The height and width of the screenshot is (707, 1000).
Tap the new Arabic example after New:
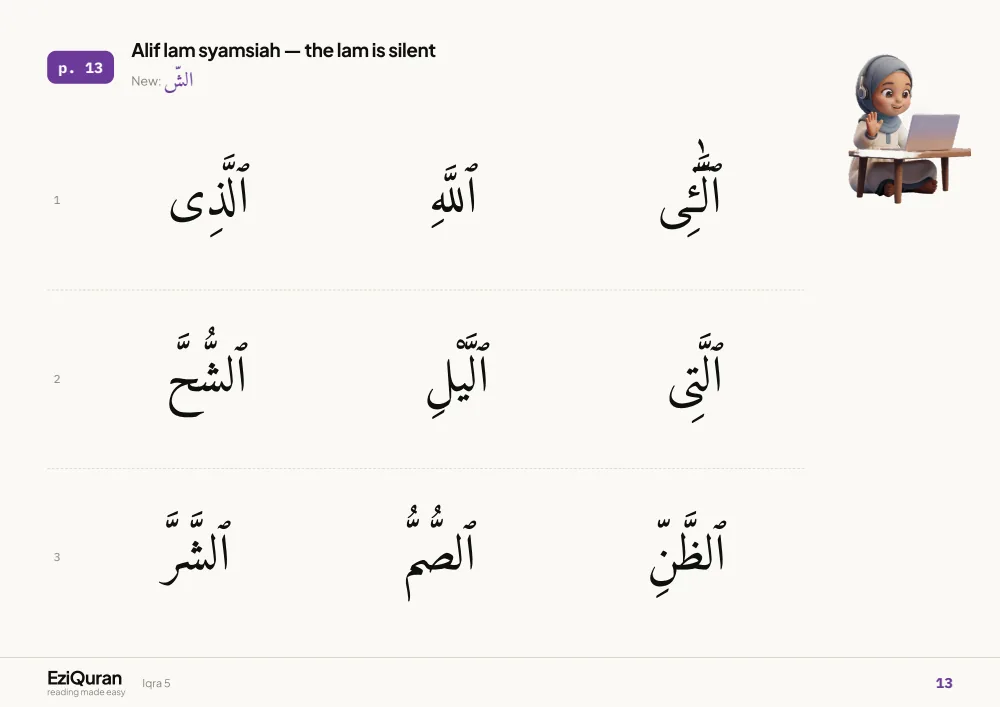point(179,82)
